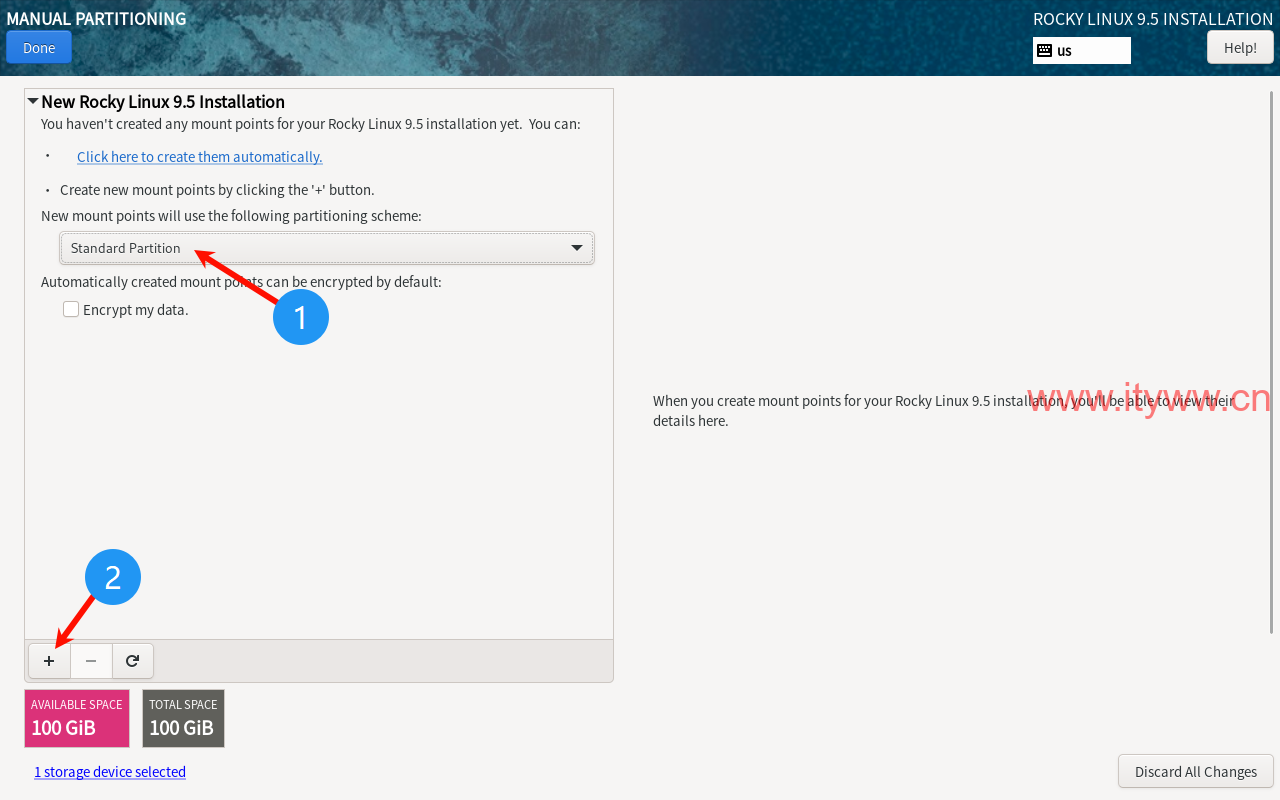The image size is (1280, 800).
Task: Click the reload storage configuration icon
Action: click(x=132, y=661)
